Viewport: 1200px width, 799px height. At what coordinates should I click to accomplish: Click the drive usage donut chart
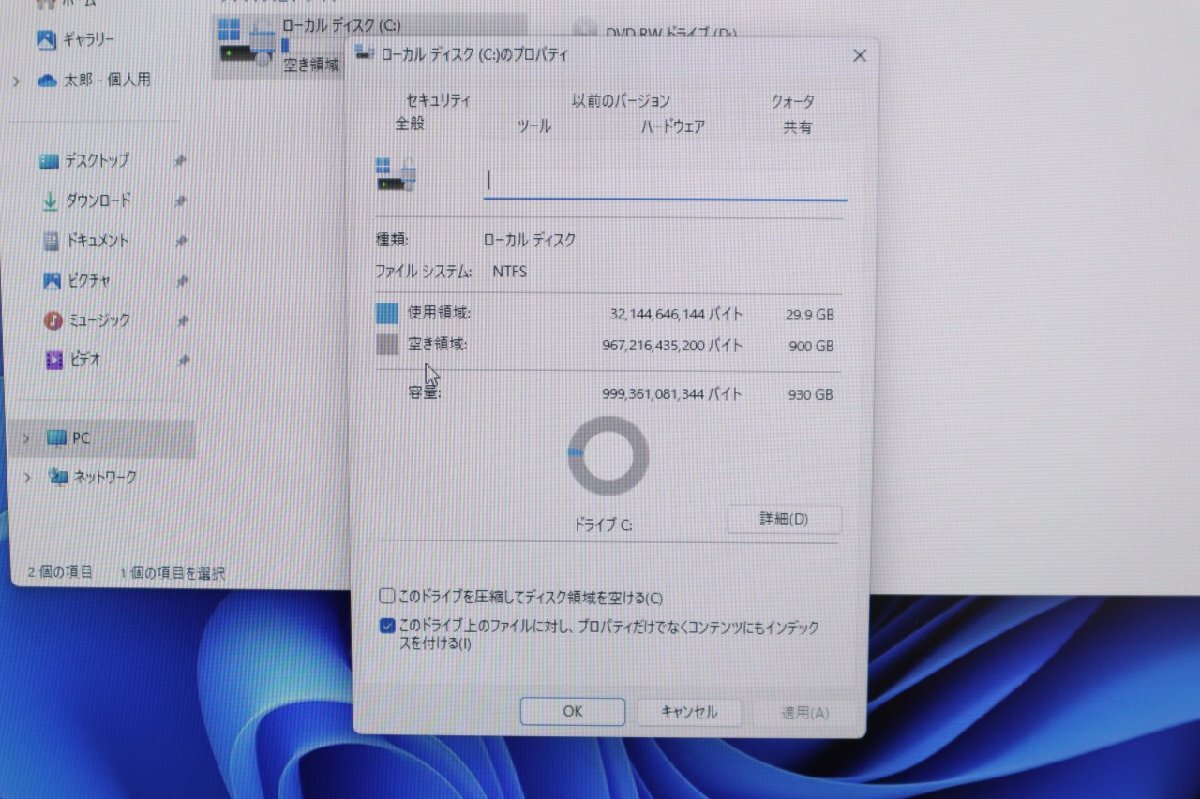[x=608, y=456]
